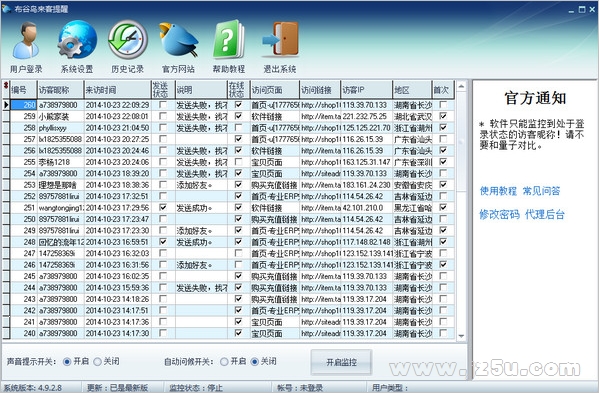Open the 用户登录 user login icon
Viewport: 599px width, 393px height.
pos(26,41)
